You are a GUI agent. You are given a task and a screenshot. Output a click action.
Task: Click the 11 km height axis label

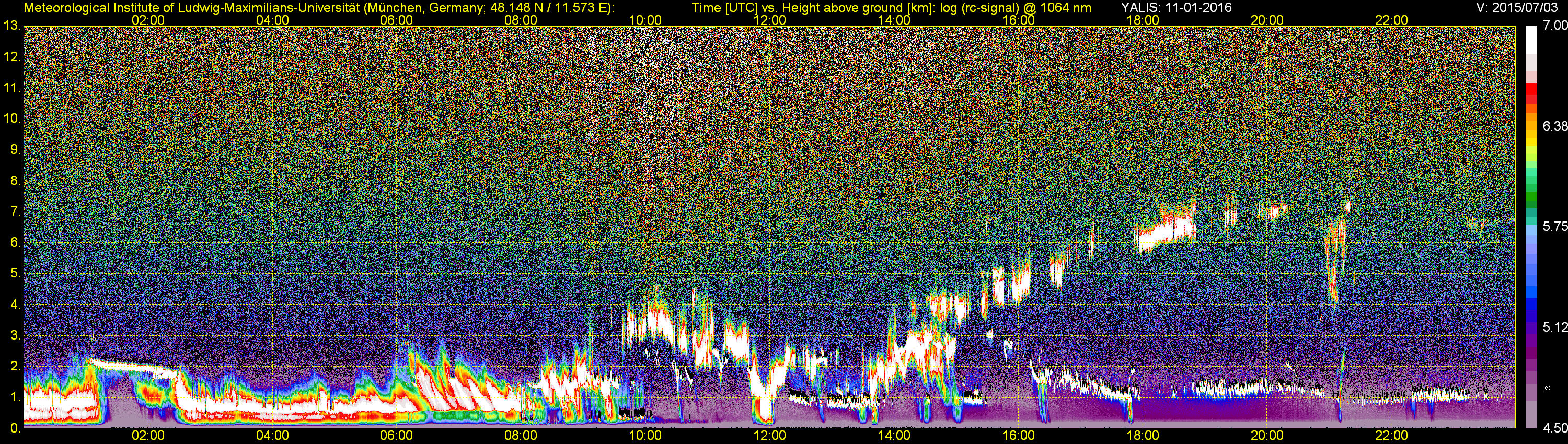coord(11,88)
